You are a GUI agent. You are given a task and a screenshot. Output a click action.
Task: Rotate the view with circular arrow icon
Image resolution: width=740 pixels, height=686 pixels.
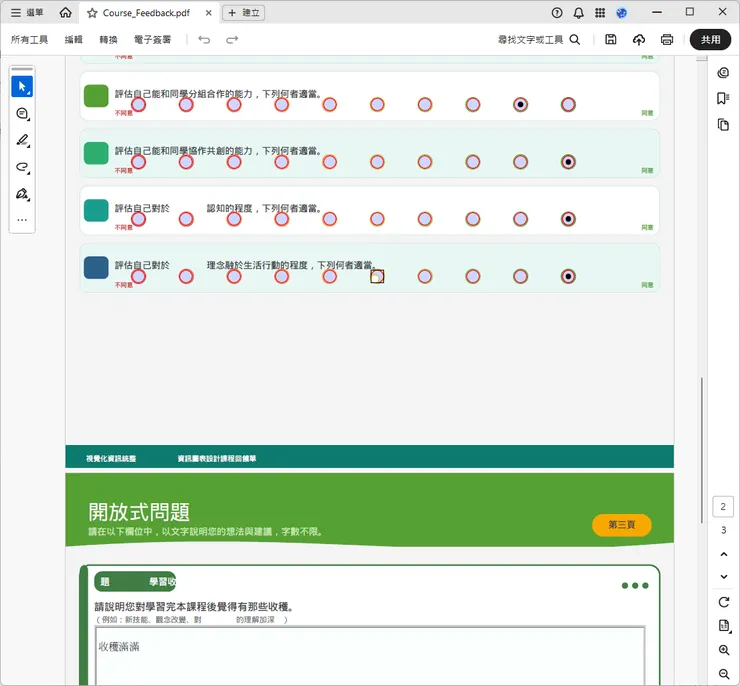pyautogui.click(x=723, y=602)
